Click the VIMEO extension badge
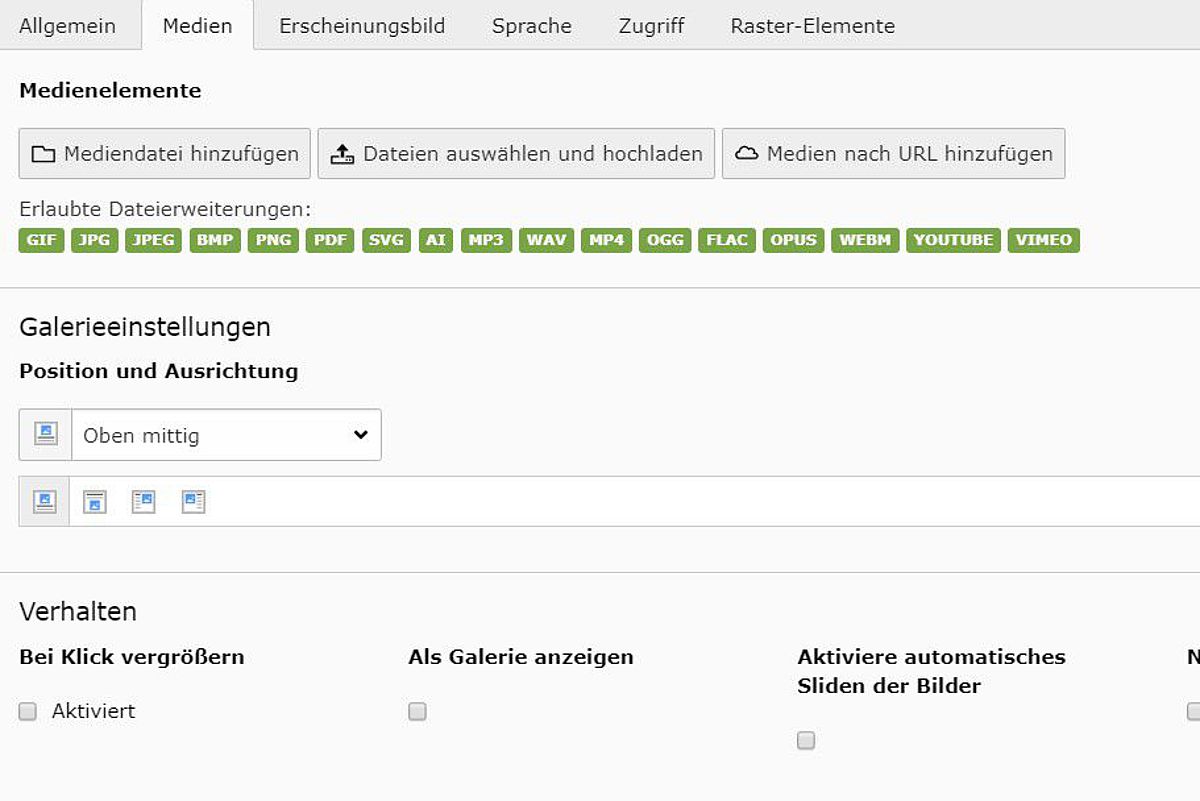The image size is (1200, 801). tap(1044, 240)
